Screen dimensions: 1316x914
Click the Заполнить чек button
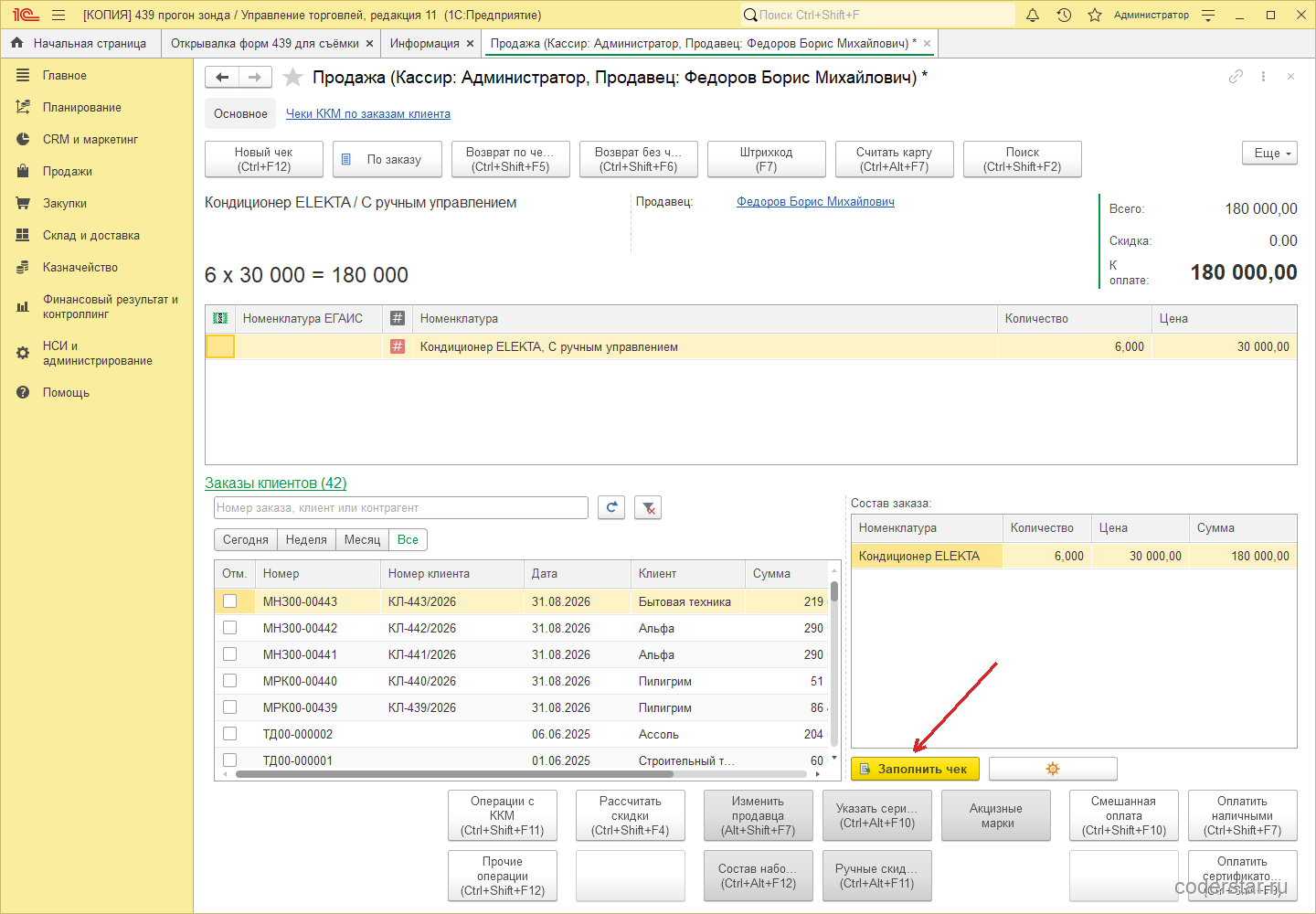pyautogui.click(x=915, y=769)
